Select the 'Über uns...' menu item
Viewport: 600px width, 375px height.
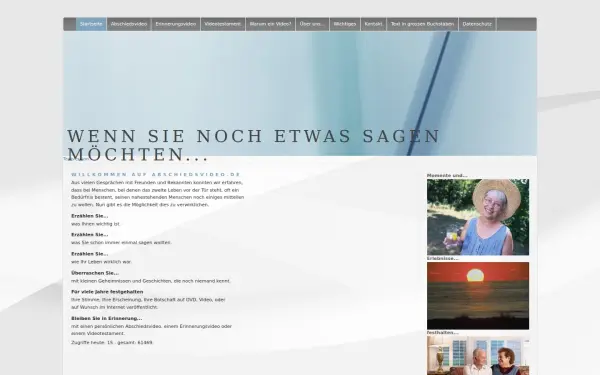(x=312, y=24)
